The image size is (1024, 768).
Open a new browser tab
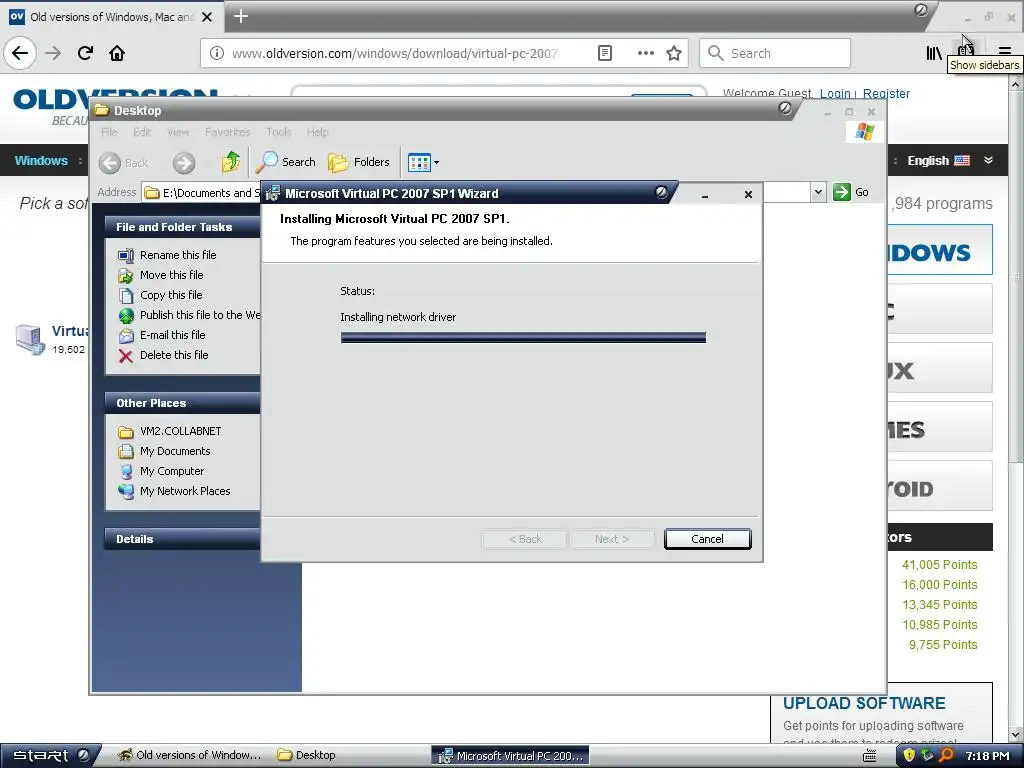[x=241, y=16]
